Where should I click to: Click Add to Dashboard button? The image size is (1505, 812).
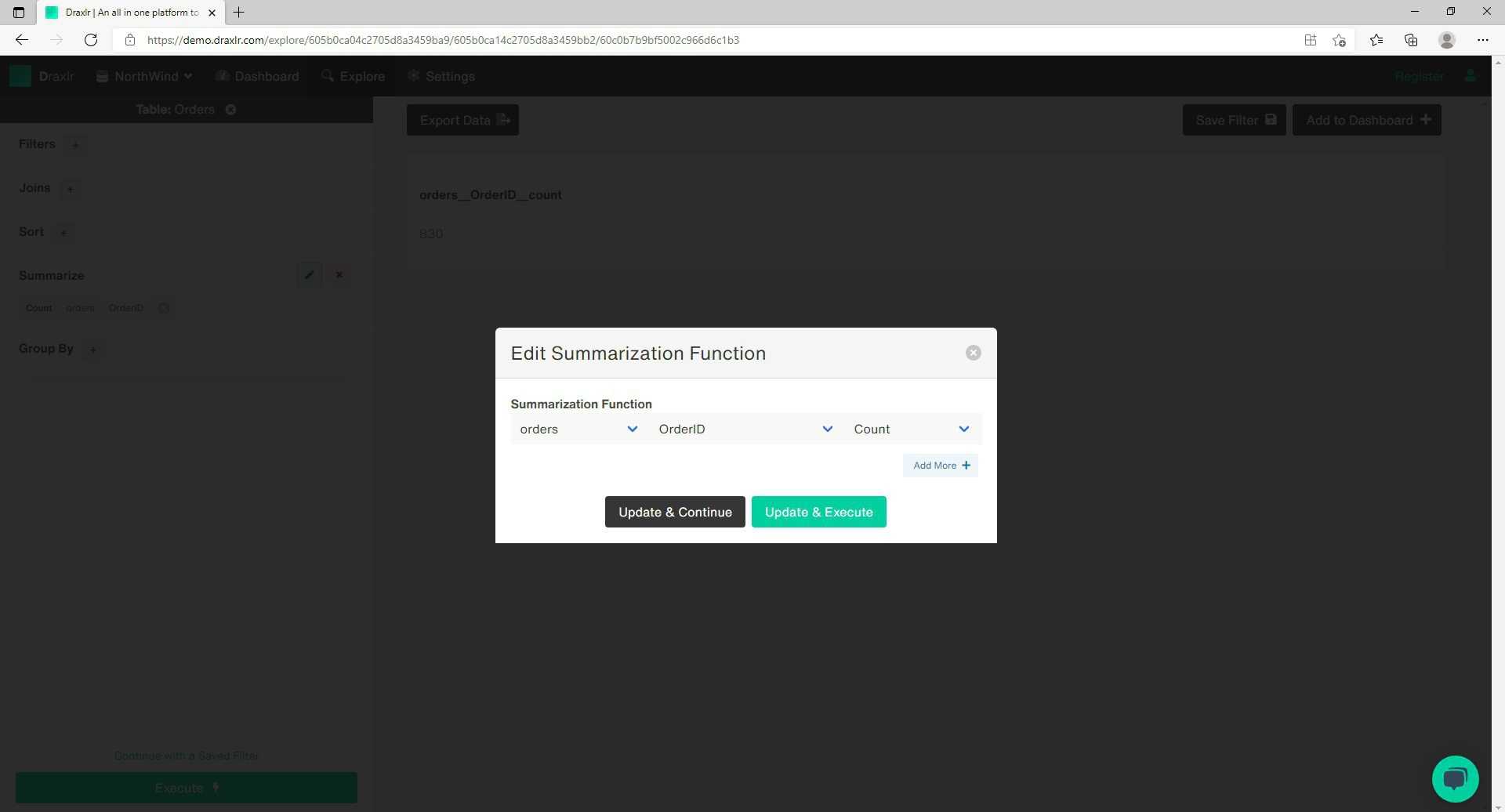[x=1366, y=120]
